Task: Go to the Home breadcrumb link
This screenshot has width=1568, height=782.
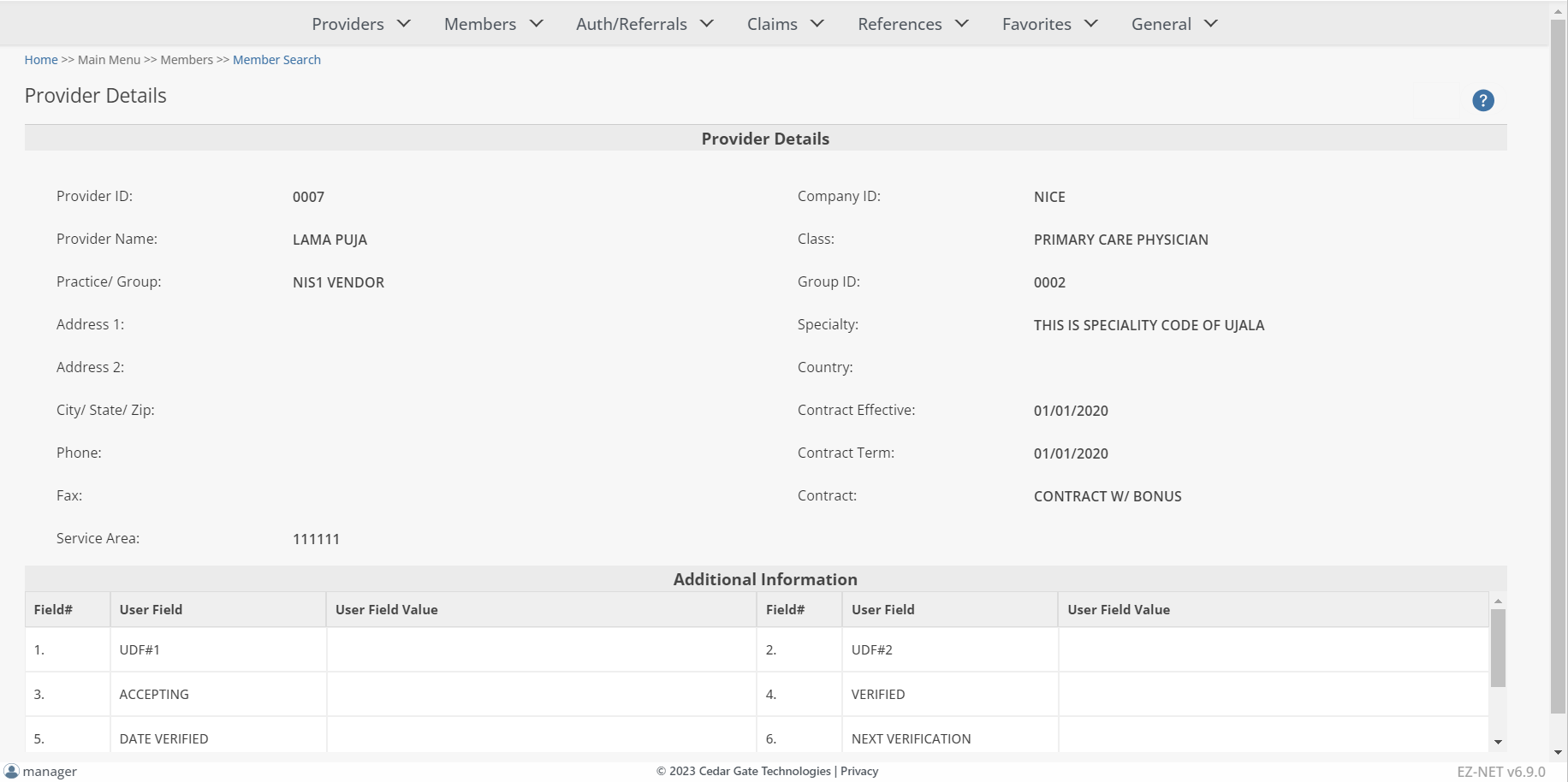Action: [x=41, y=60]
